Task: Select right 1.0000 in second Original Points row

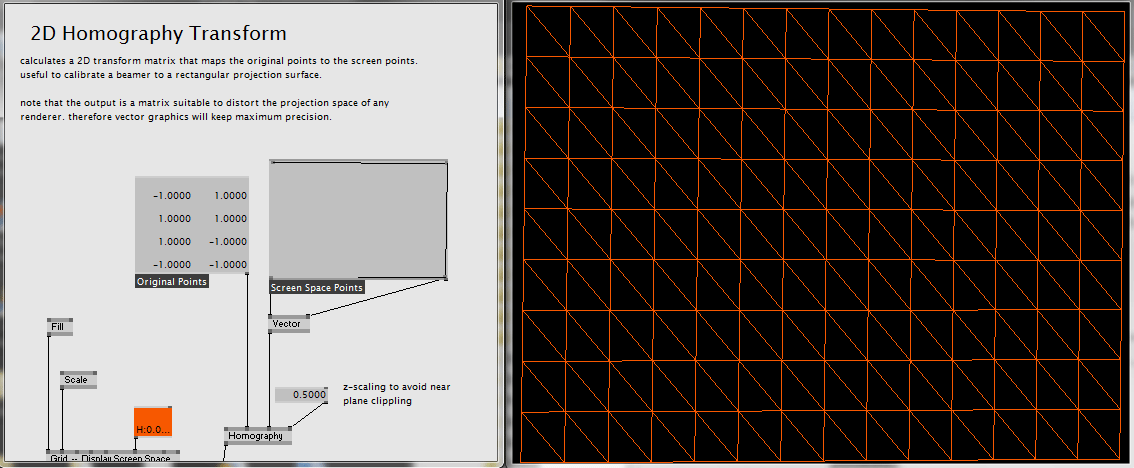Action: tap(231, 218)
